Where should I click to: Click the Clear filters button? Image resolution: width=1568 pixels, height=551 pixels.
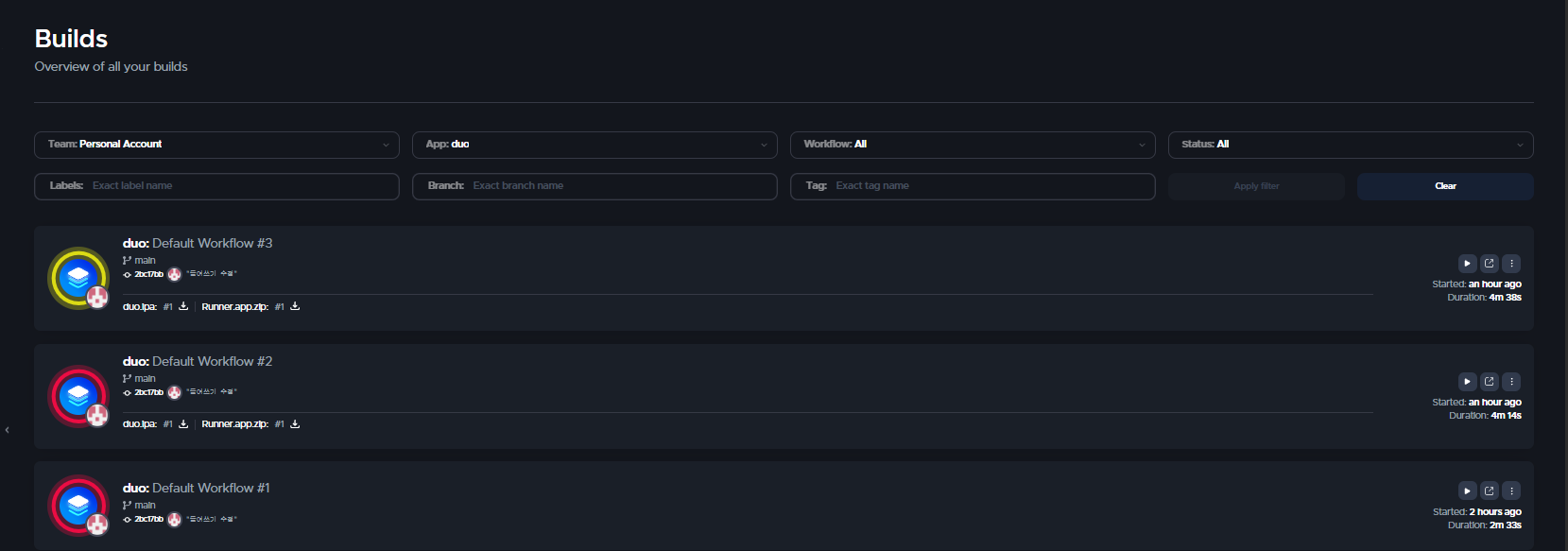click(x=1445, y=186)
